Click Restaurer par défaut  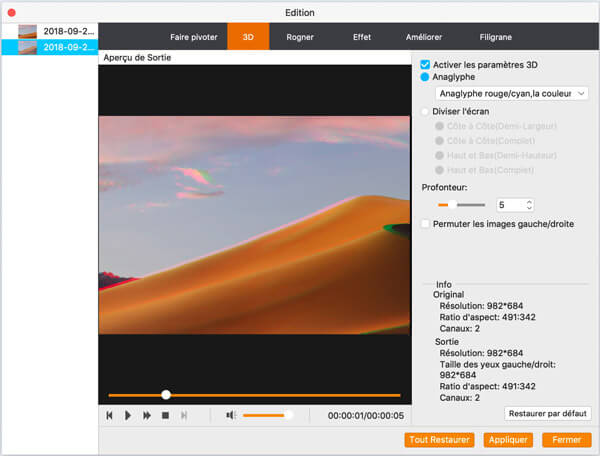coord(548,413)
